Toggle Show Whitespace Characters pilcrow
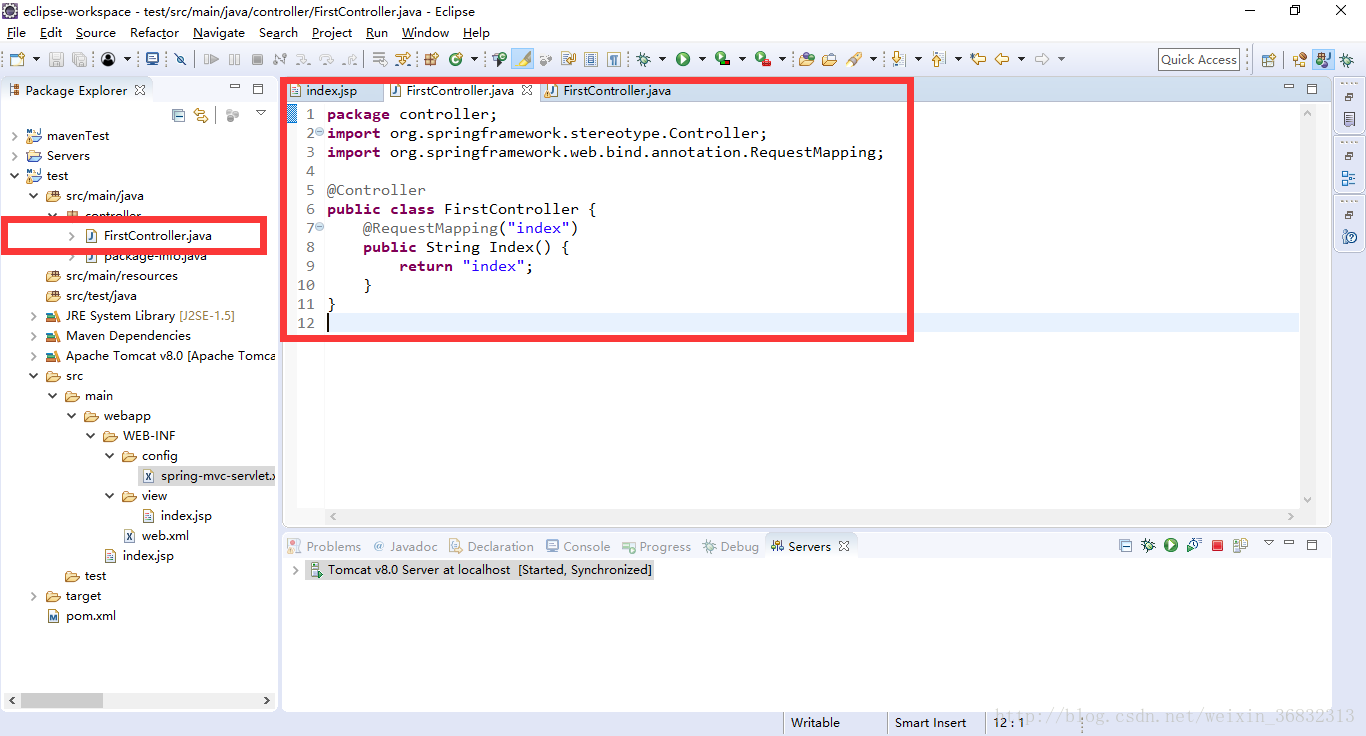The image size is (1366, 736). pos(614,60)
